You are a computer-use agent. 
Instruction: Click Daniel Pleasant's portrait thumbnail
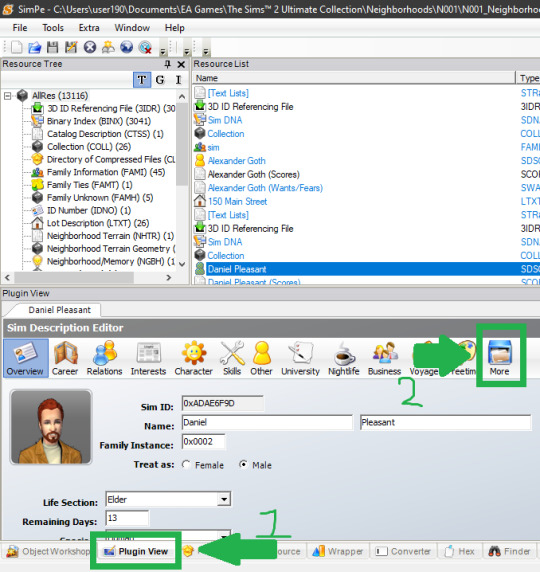(x=51, y=427)
